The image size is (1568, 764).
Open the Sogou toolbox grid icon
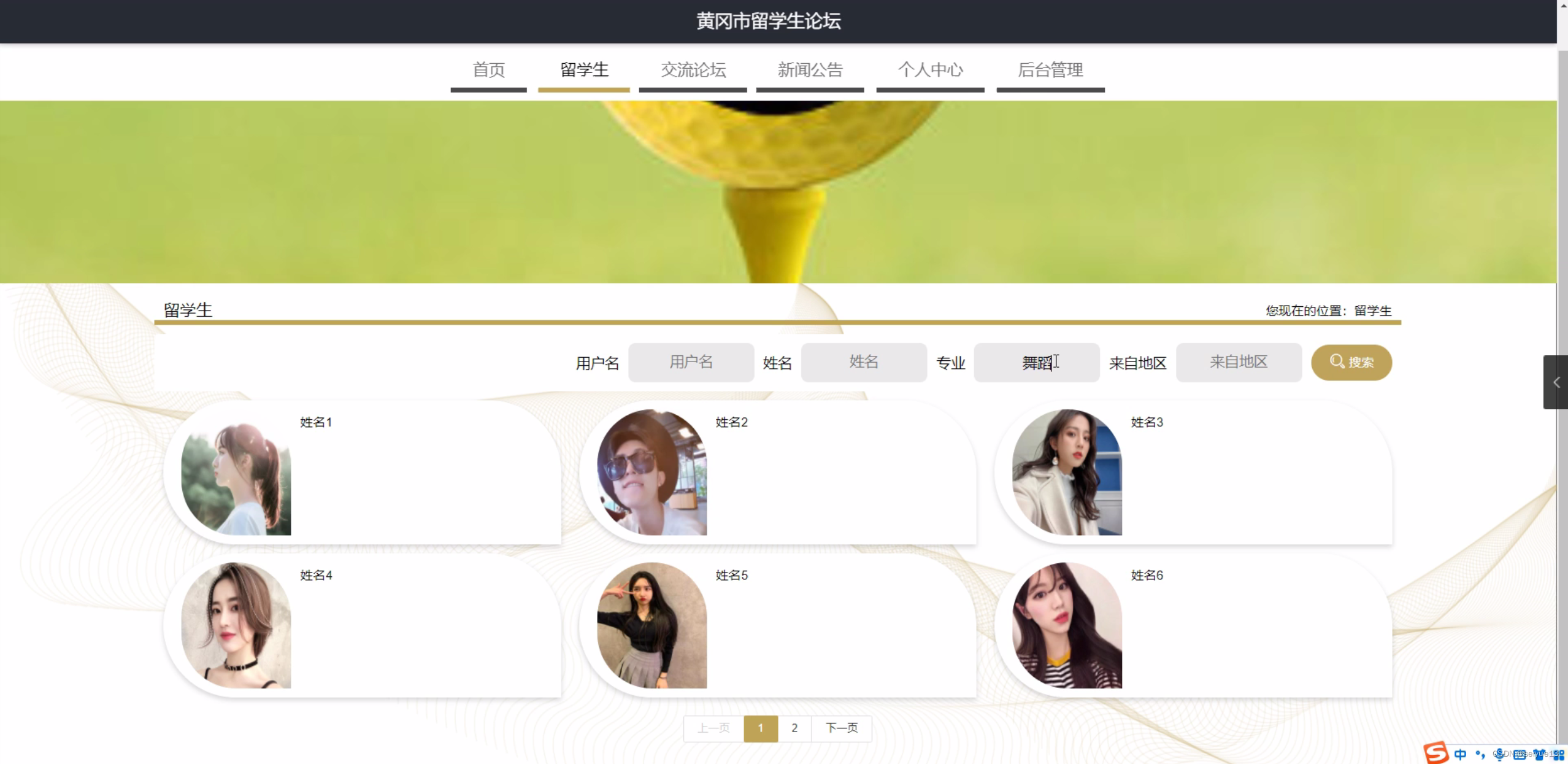tap(1558, 755)
